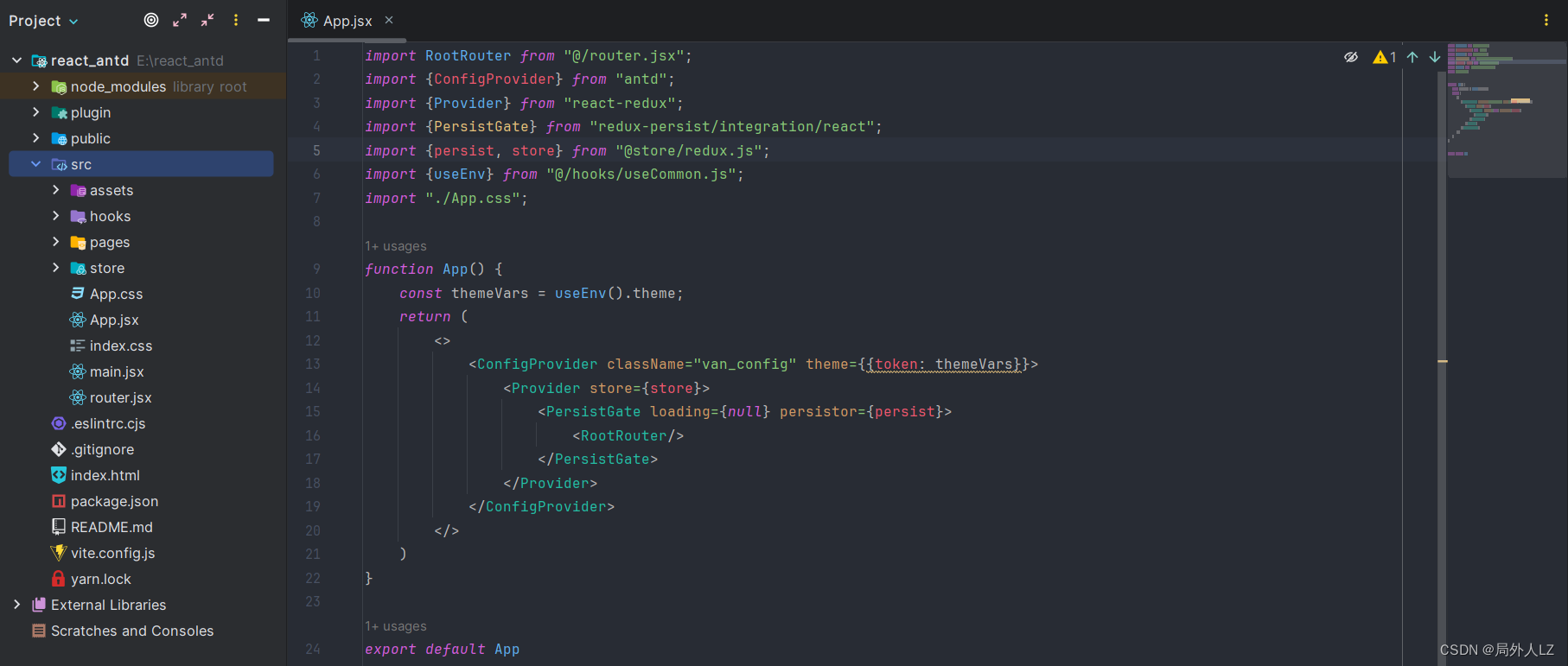This screenshot has height=666, width=1568.
Task: Click the public folder icon
Action: coord(59,138)
